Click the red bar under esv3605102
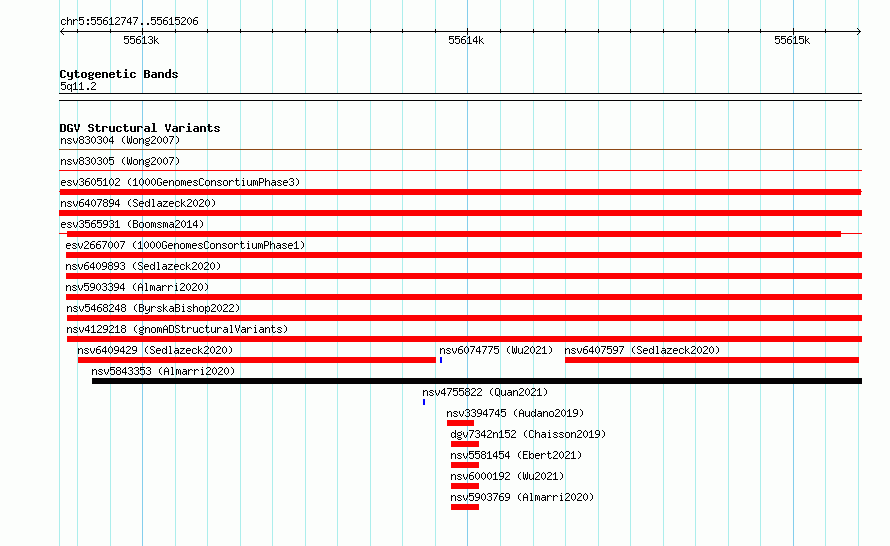890x546 pixels. coord(460,192)
